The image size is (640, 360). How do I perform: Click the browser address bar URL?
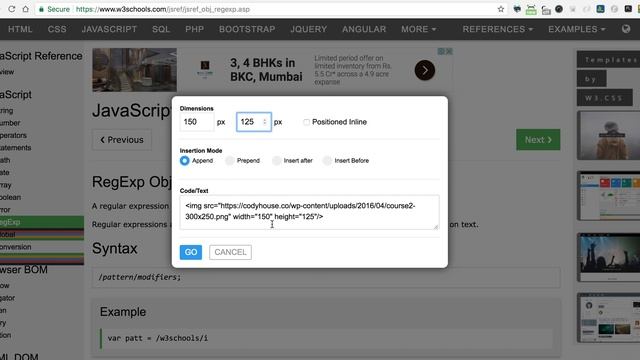tap(163, 9)
